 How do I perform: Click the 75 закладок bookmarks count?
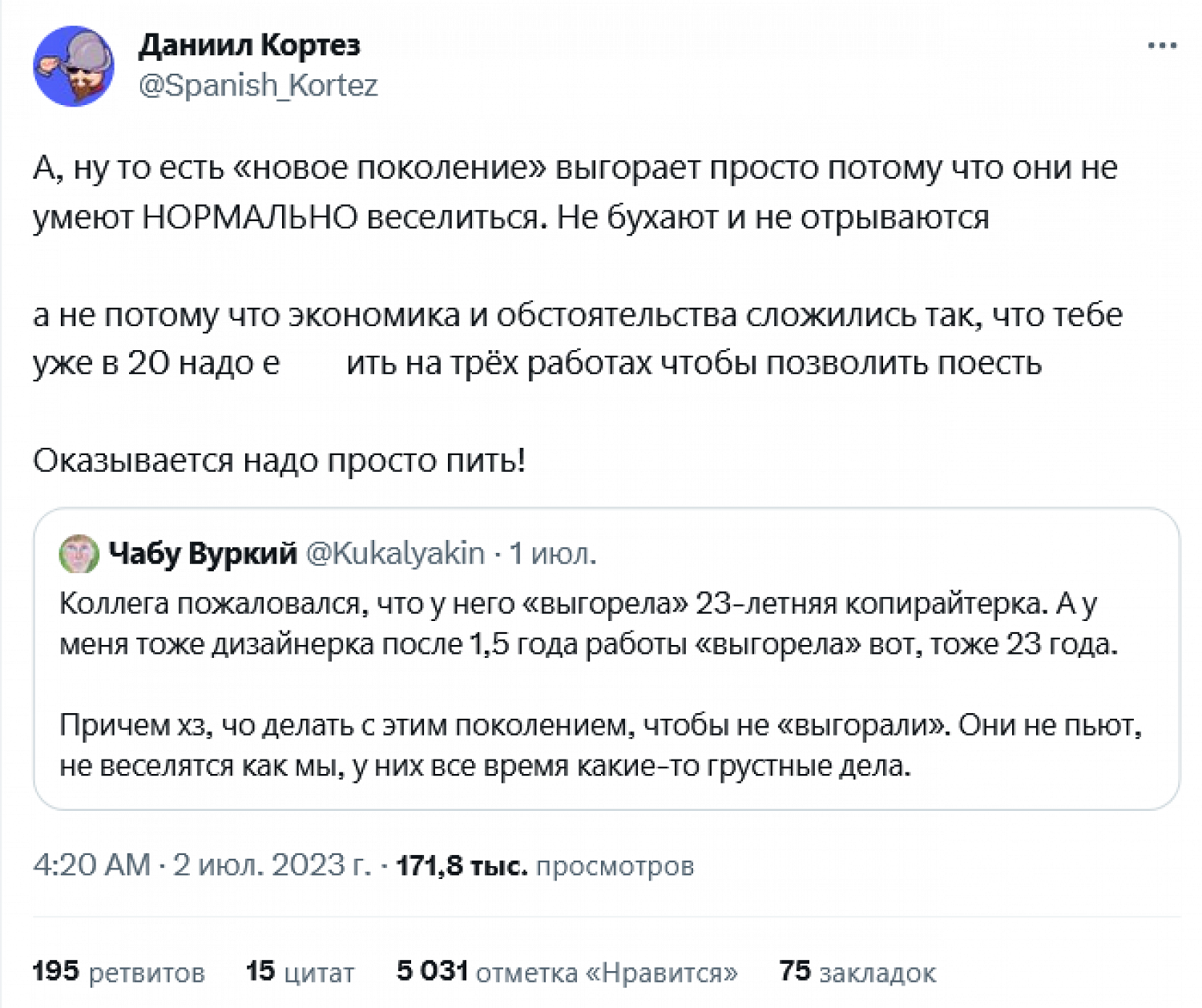[857, 972]
